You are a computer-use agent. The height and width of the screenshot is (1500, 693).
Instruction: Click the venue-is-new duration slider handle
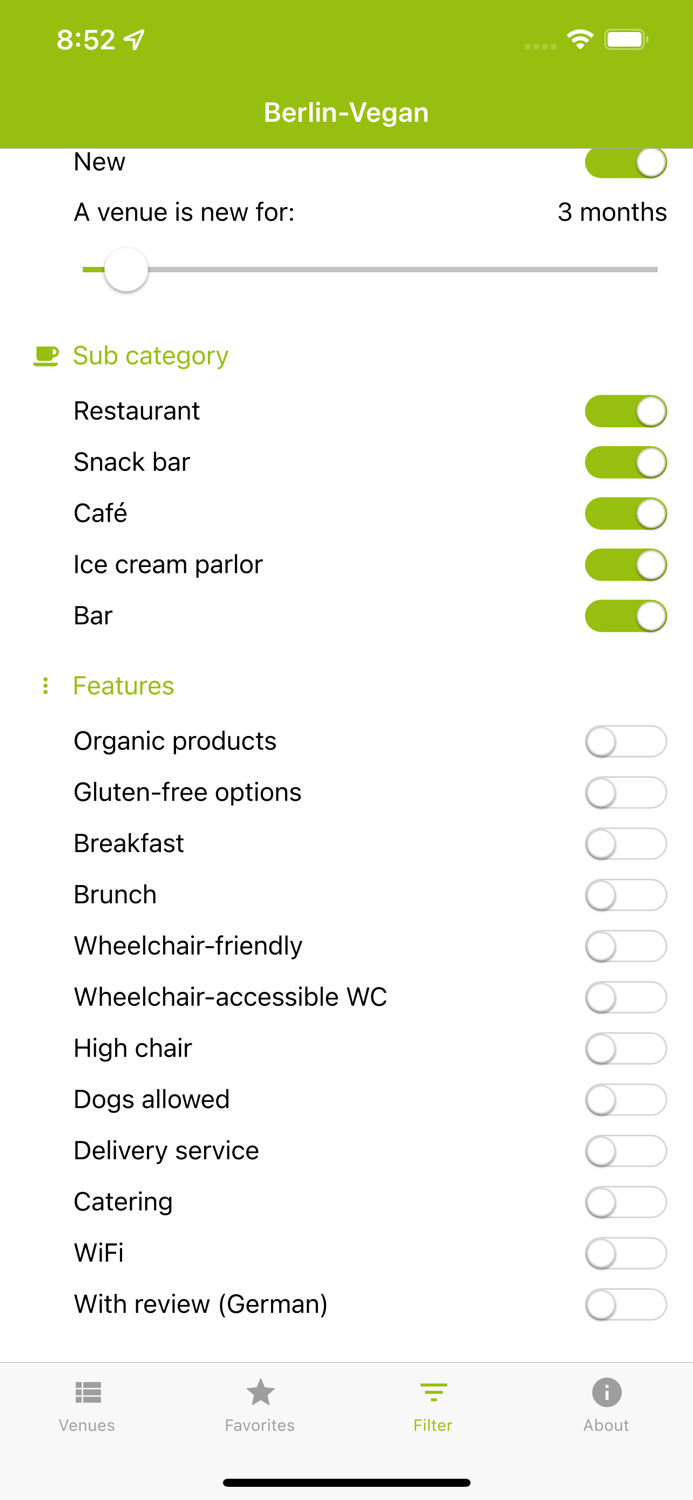(x=126, y=270)
